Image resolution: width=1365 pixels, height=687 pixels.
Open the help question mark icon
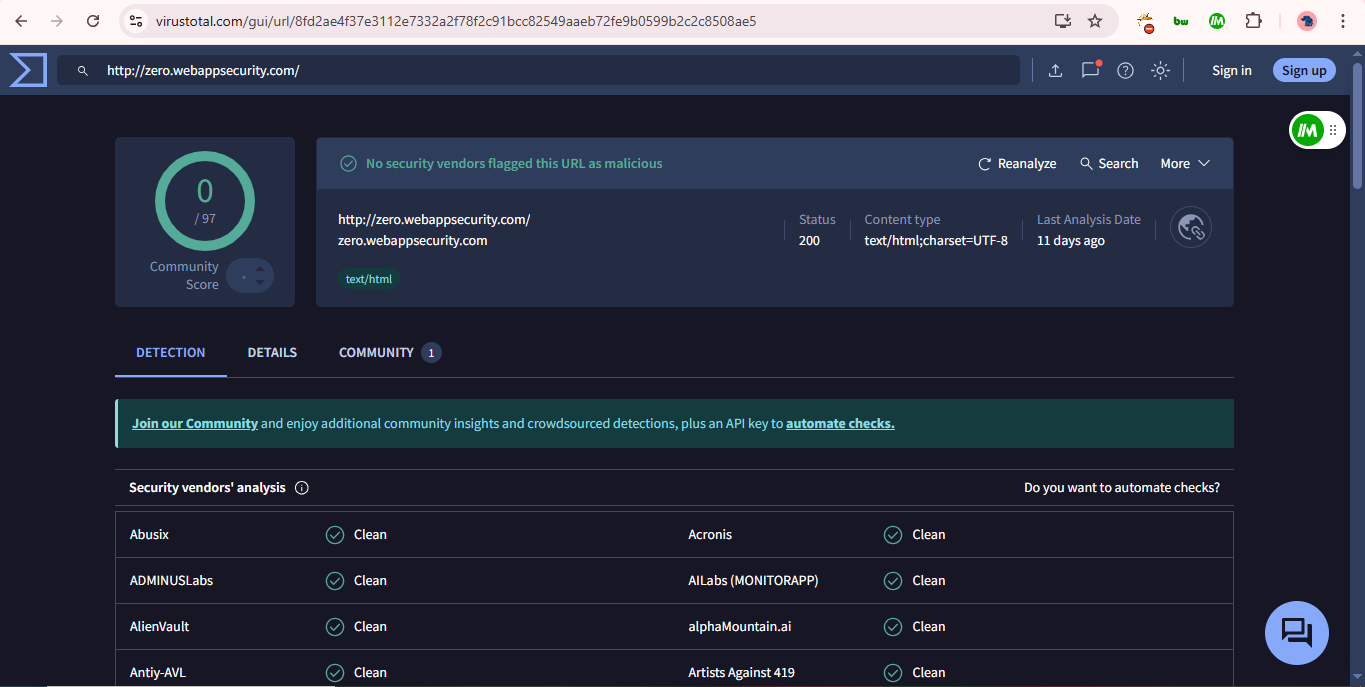[1125, 70]
